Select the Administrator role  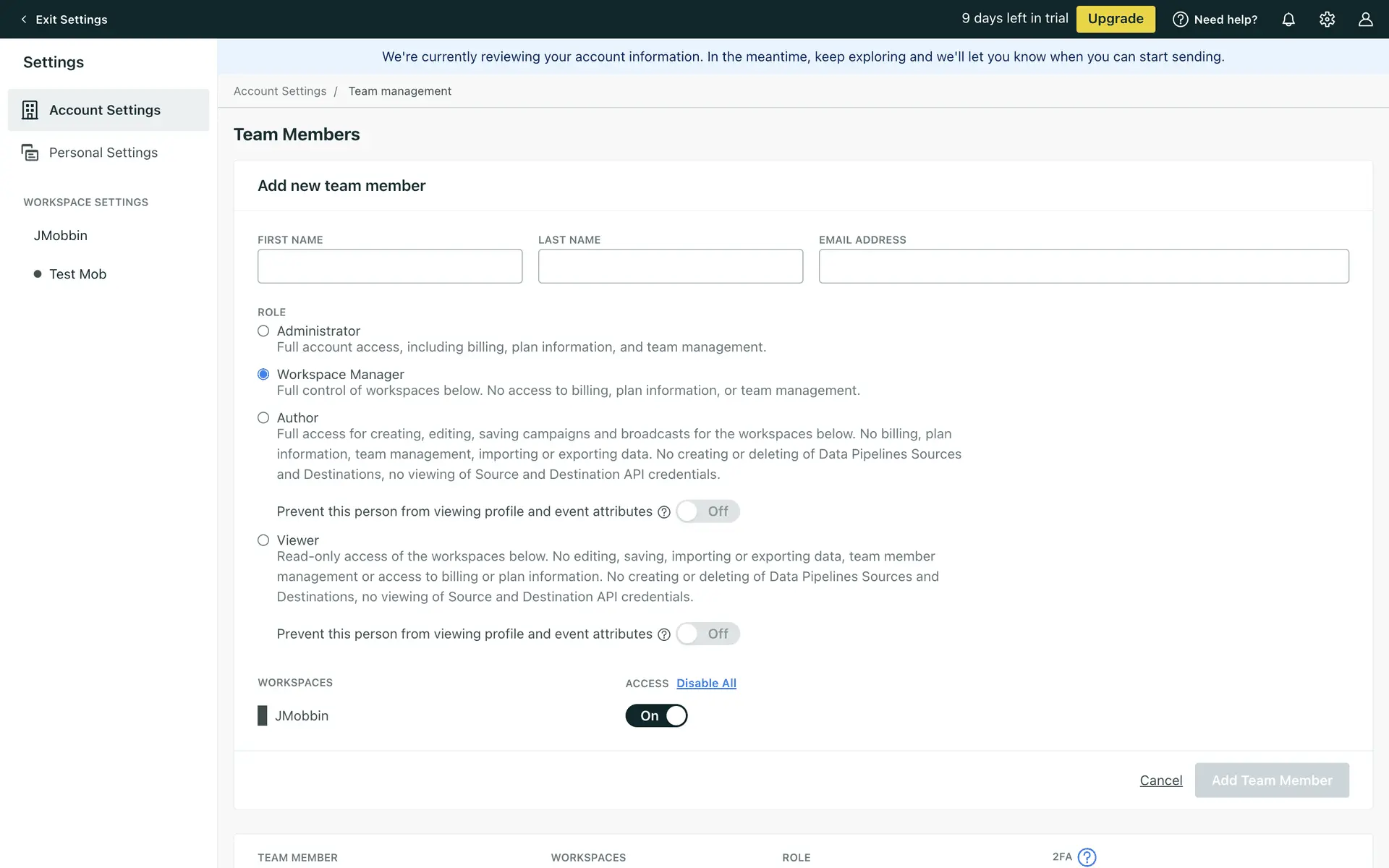coord(263,331)
